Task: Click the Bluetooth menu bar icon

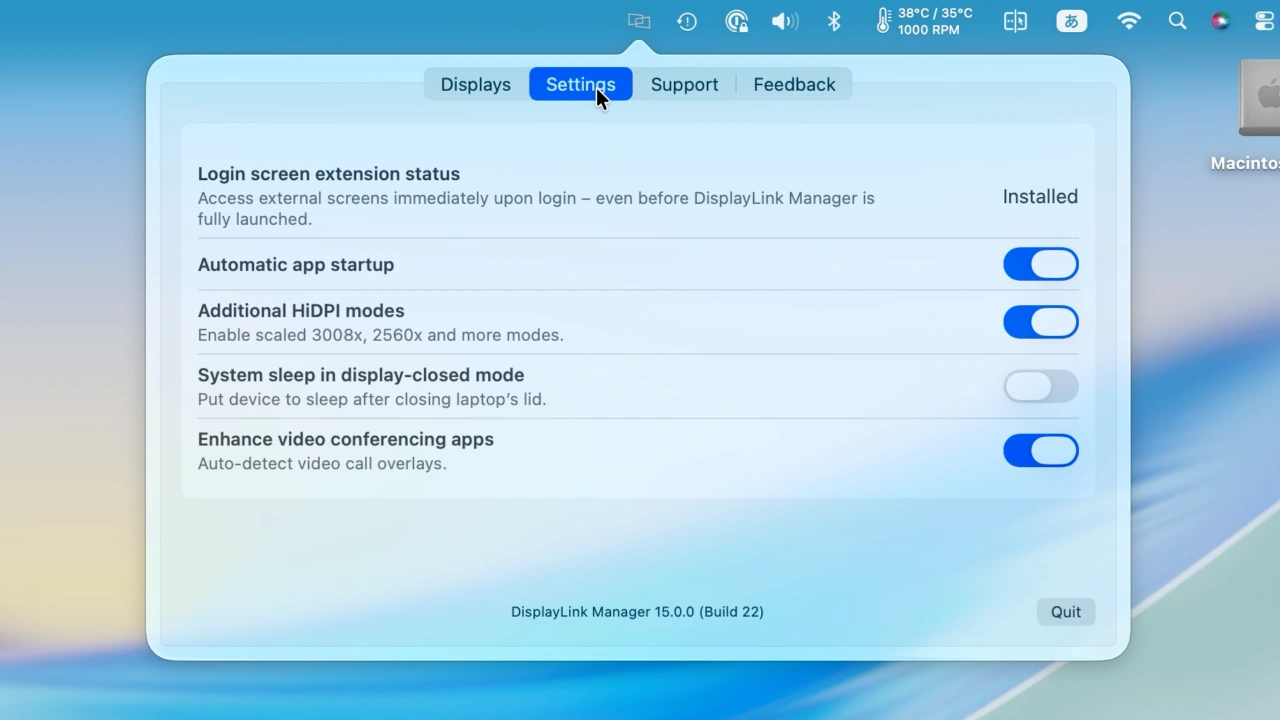Action: point(833,21)
